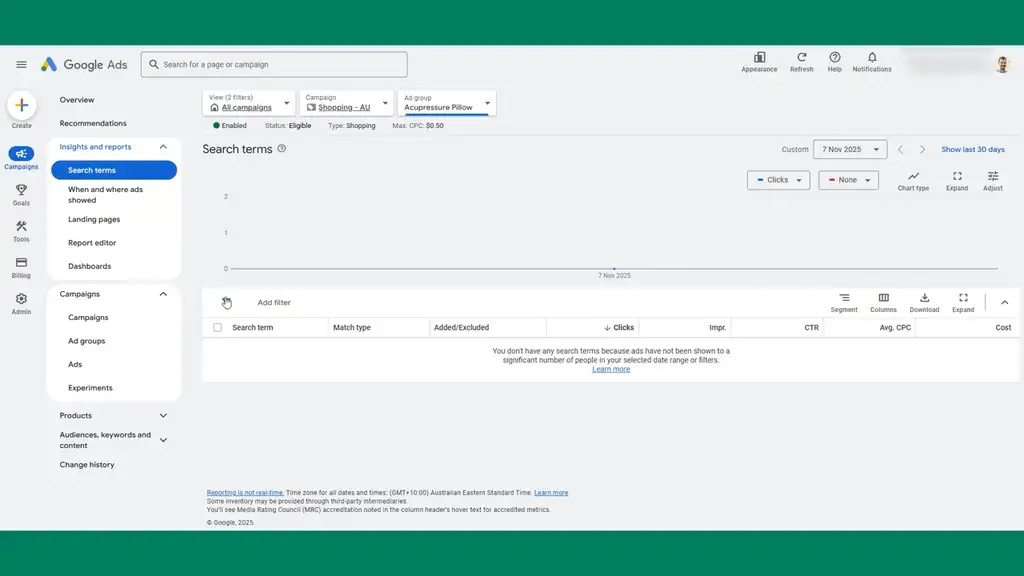Screen dimensions: 1024x576
Task: Open the Notifications bell
Action: pyautogui.click(x=871, y=58)
